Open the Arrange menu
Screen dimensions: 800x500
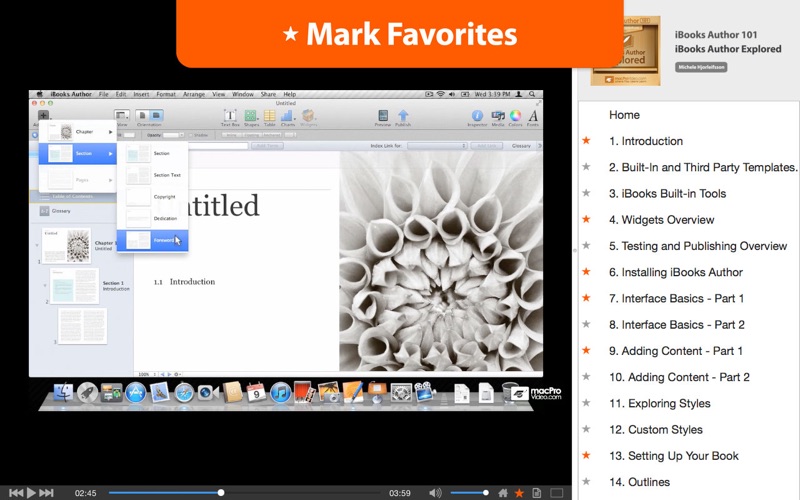[194, 94]
